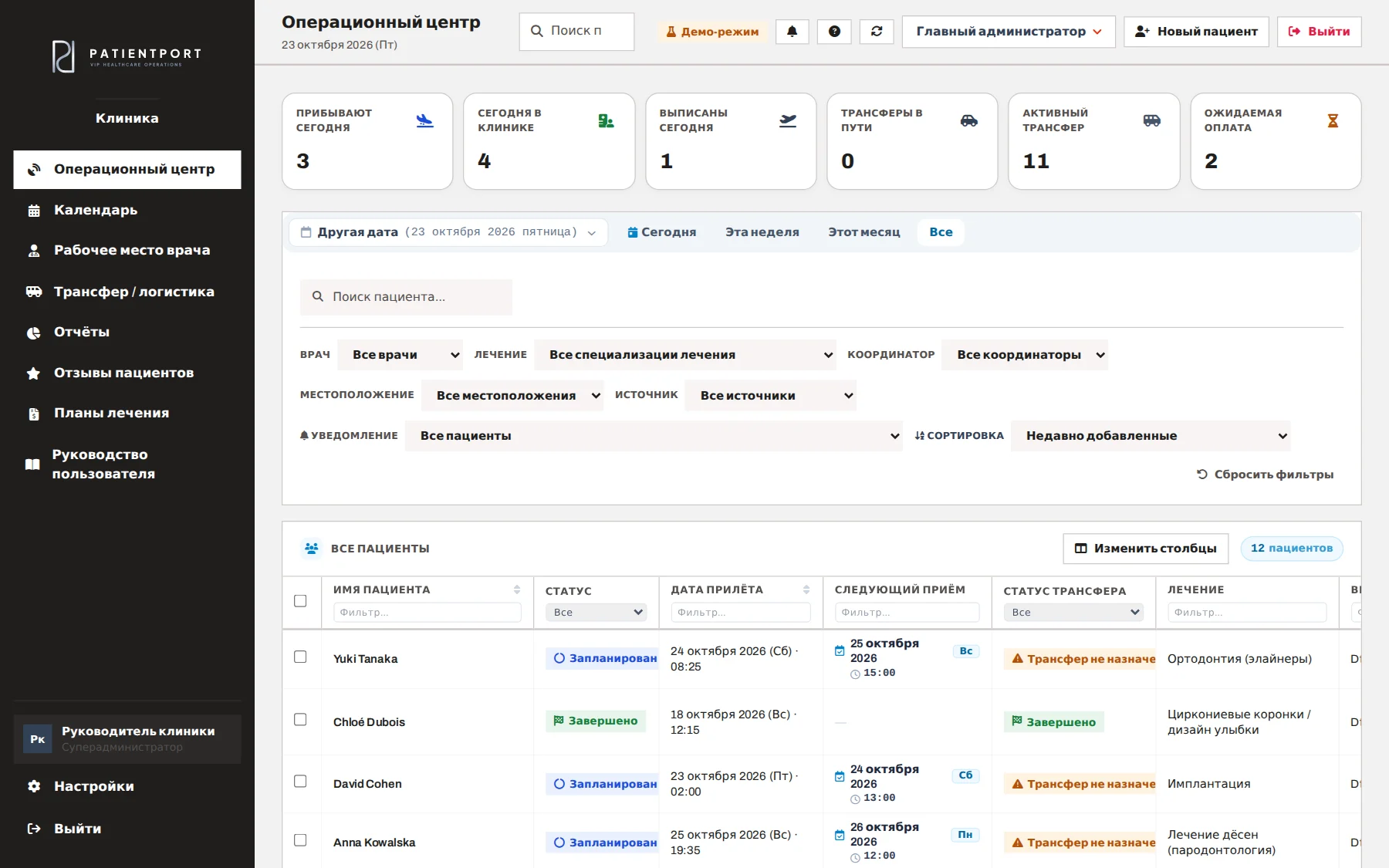Open the Другая дата date picker

coord(448,232)
